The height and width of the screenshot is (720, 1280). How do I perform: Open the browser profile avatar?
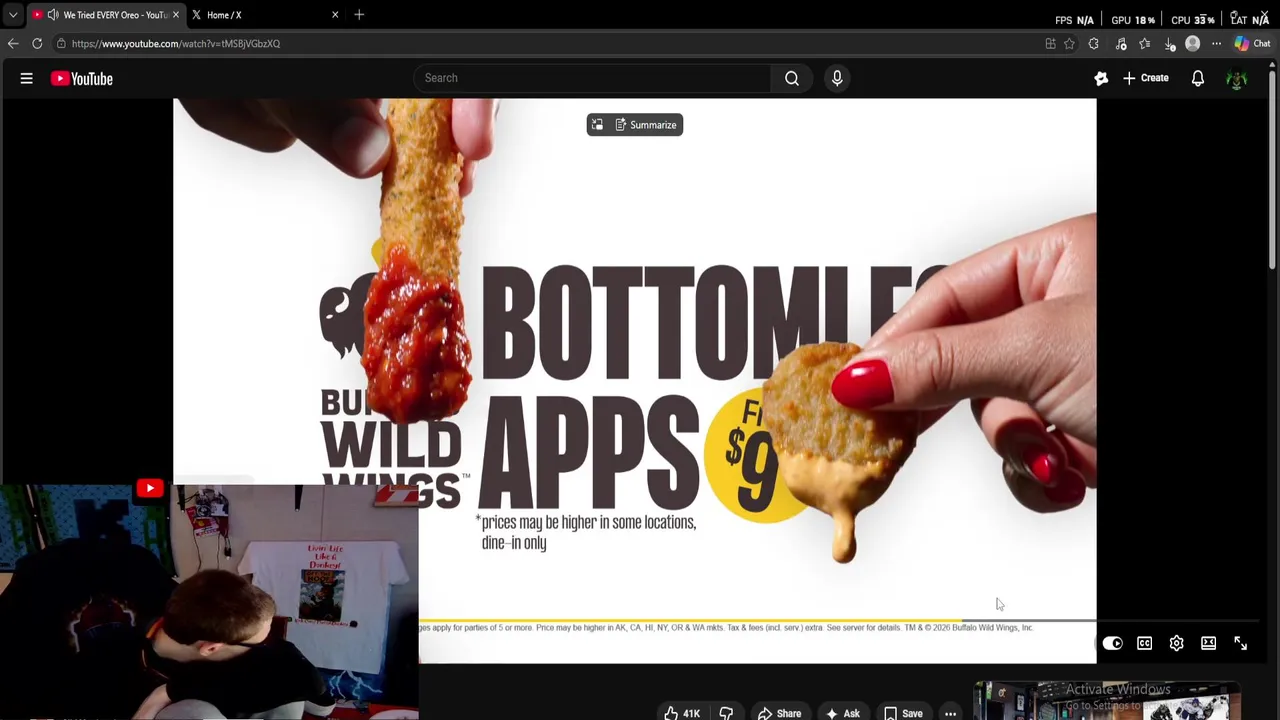1192,43
